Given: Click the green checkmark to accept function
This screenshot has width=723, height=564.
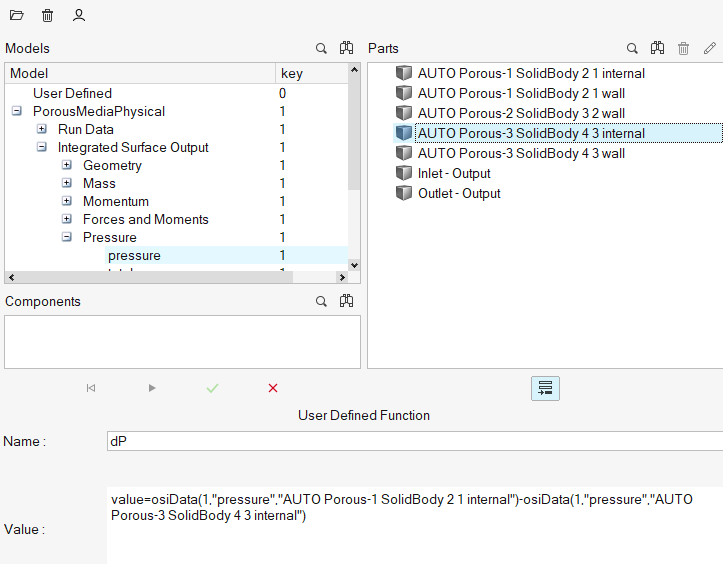Looking at the screenshot, I should tap(212, 388).
